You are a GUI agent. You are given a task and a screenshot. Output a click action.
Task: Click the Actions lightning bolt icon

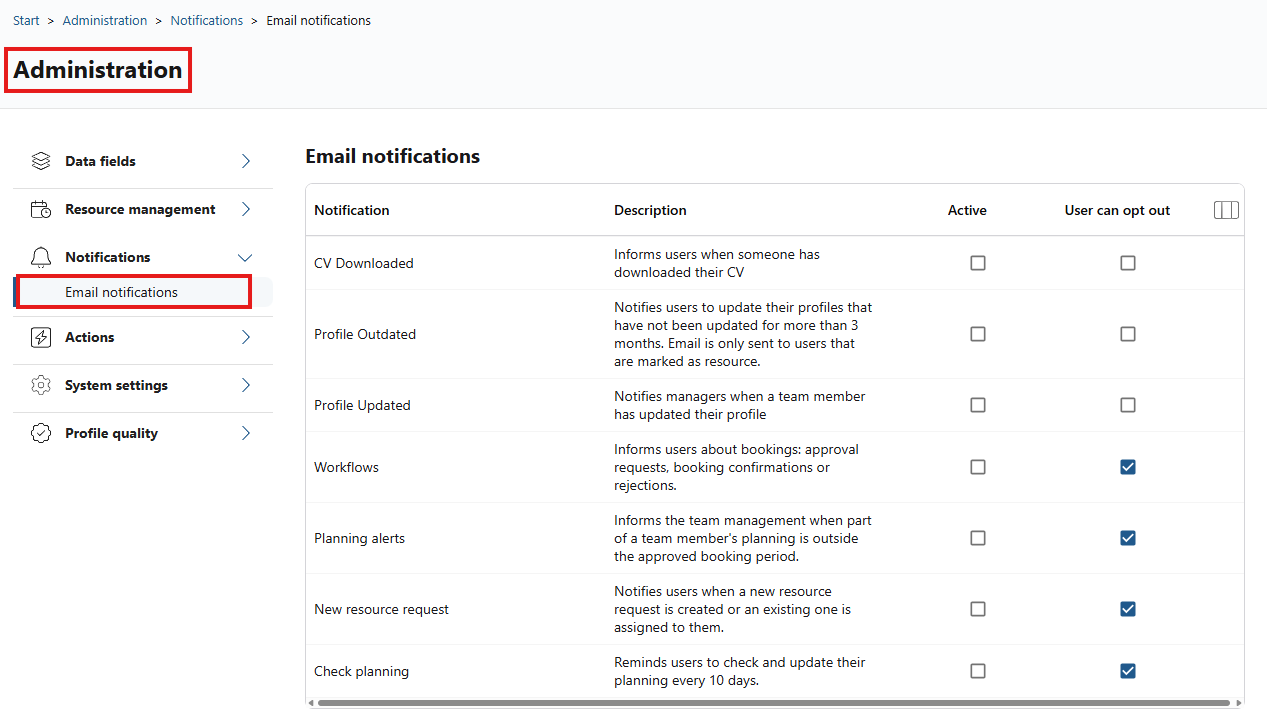tap(41, 337)
